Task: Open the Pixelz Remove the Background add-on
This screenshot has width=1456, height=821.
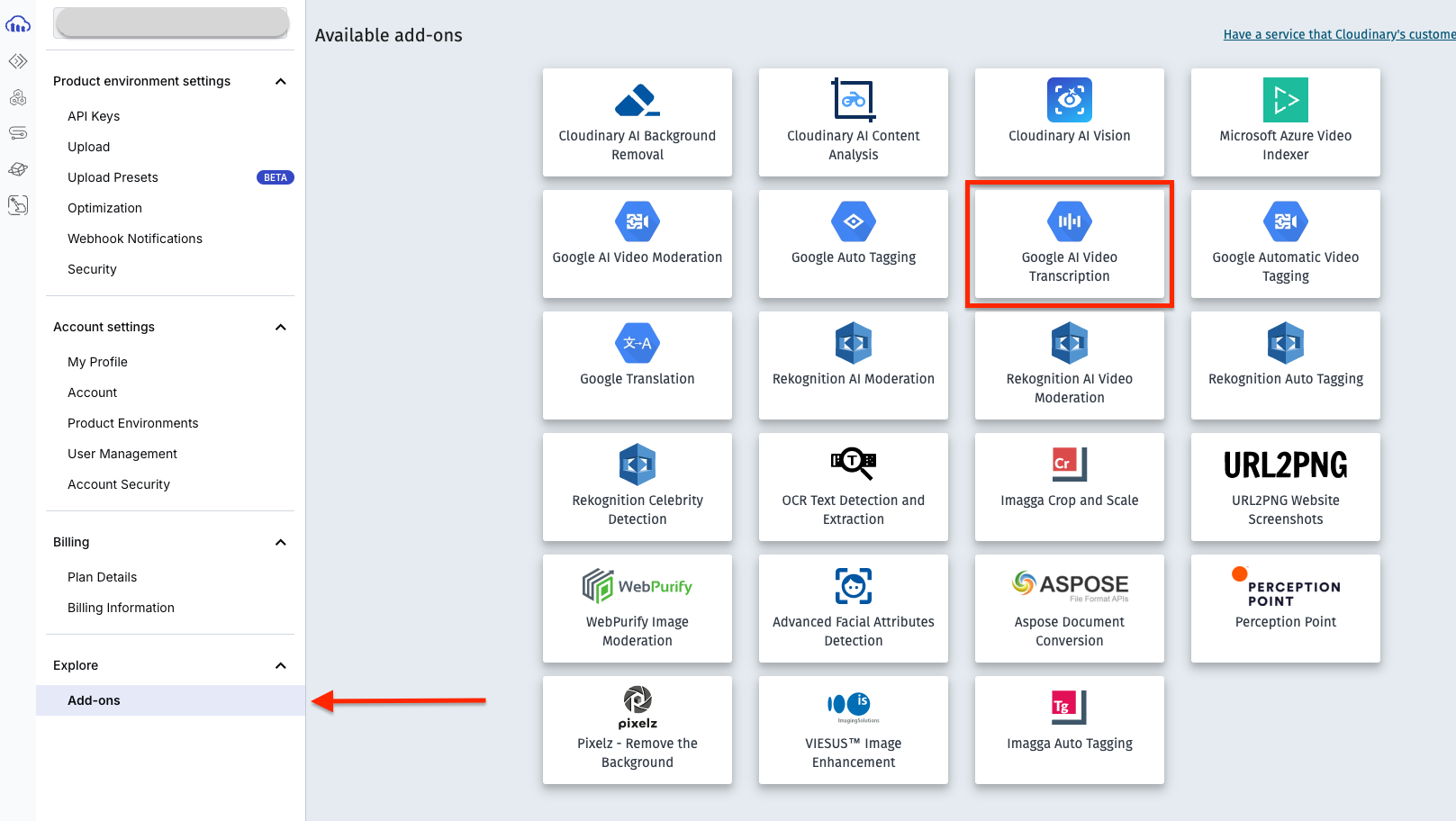Action: click(637, 730)
